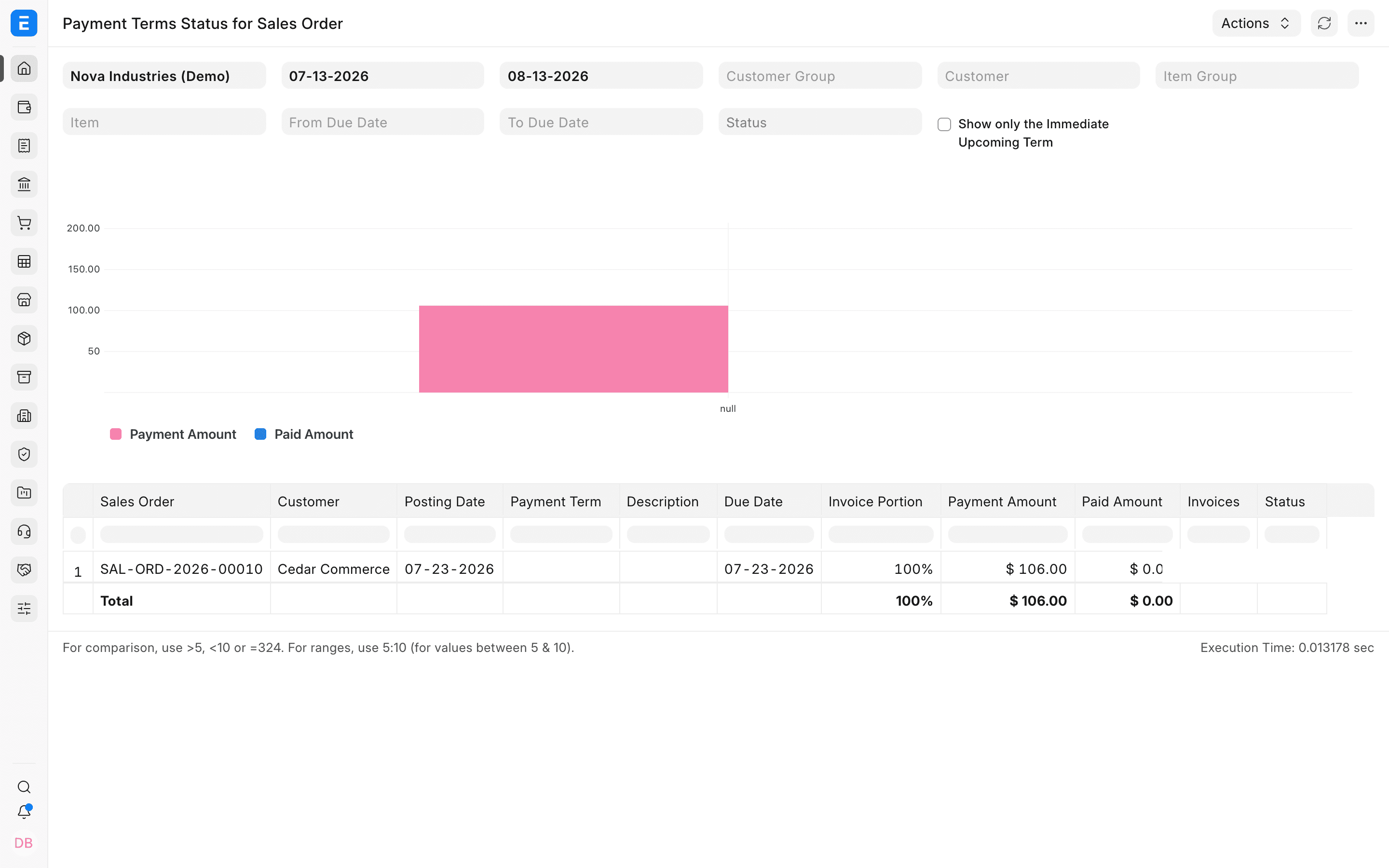Screen dimensions: 1389x868
Task: Open the shopping cart icon in sidebar
Action: tap(24, 223)
